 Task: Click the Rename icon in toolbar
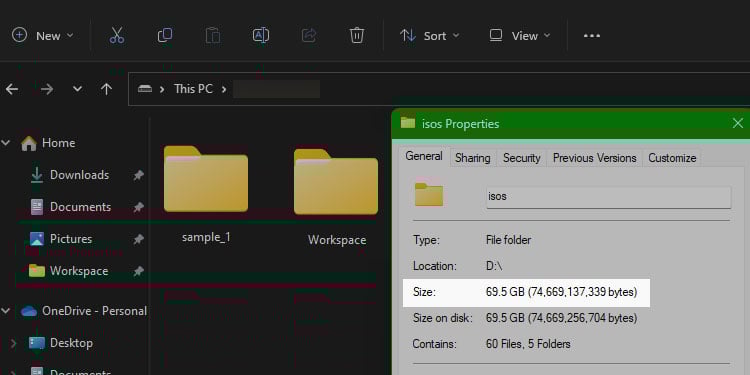[x=261, y=35]
